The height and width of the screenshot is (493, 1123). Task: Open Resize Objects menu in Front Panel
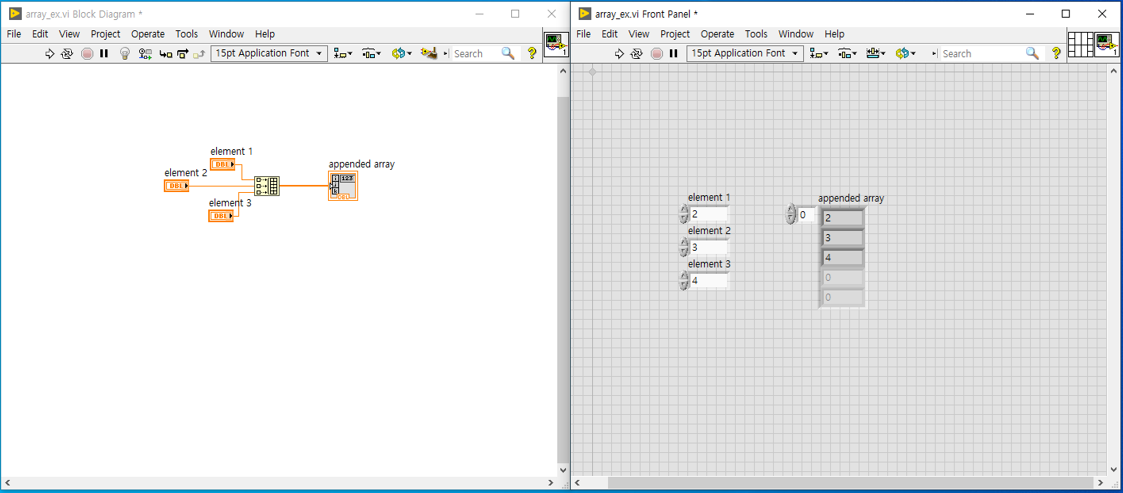875,53
